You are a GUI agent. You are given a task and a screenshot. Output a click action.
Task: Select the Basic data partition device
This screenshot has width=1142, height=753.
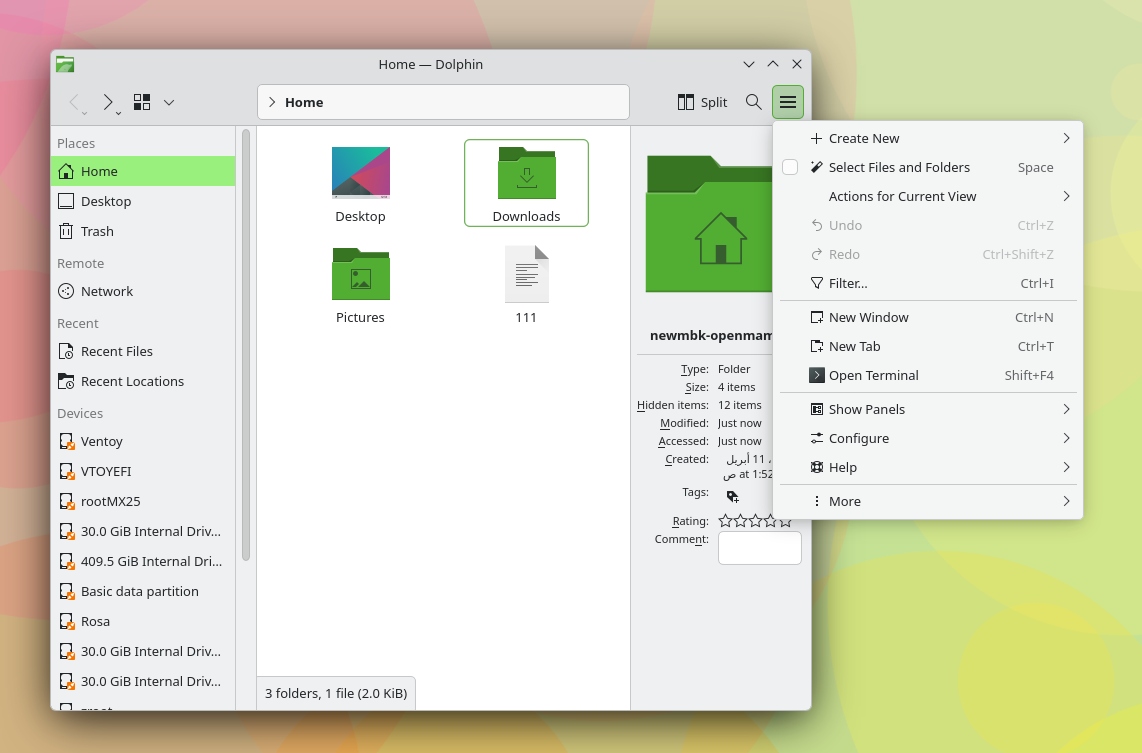[x=143, y=591]
